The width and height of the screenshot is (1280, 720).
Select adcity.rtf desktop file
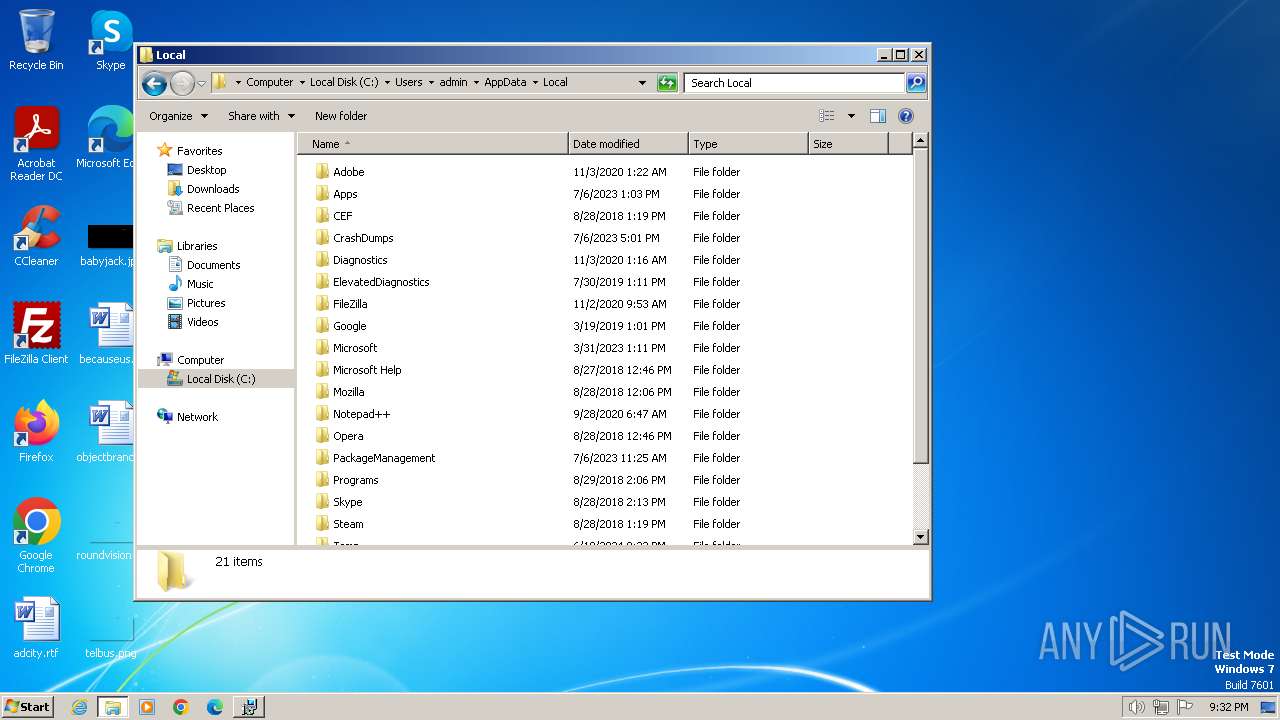click(x=36, y=629)
